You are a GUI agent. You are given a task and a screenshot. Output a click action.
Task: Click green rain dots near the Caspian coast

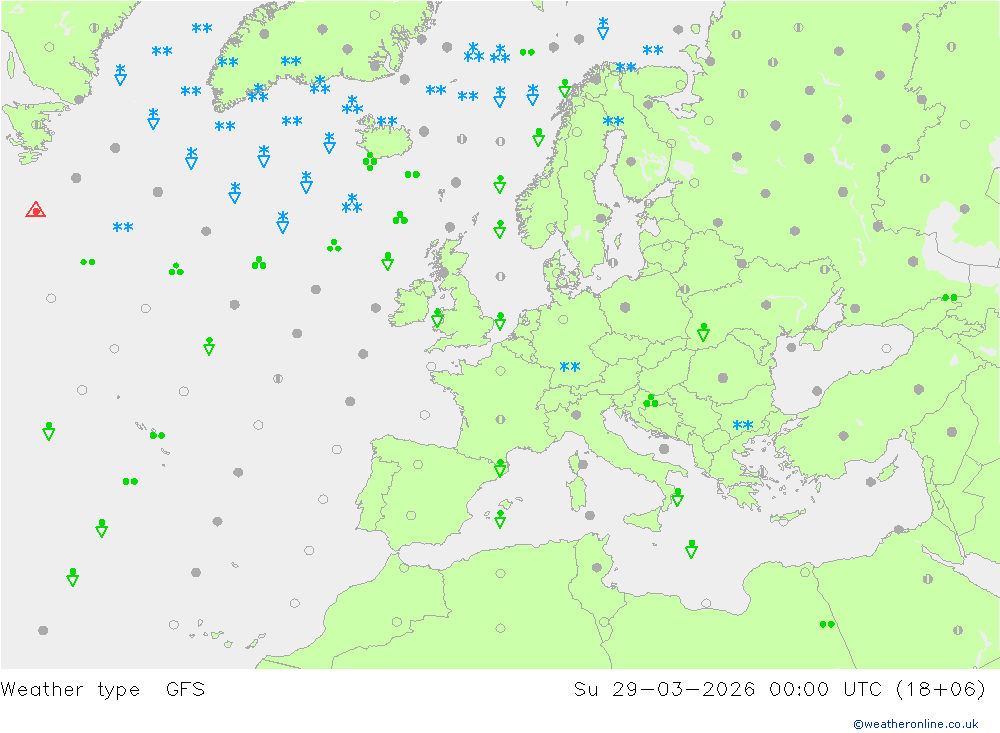click(950, 297)
